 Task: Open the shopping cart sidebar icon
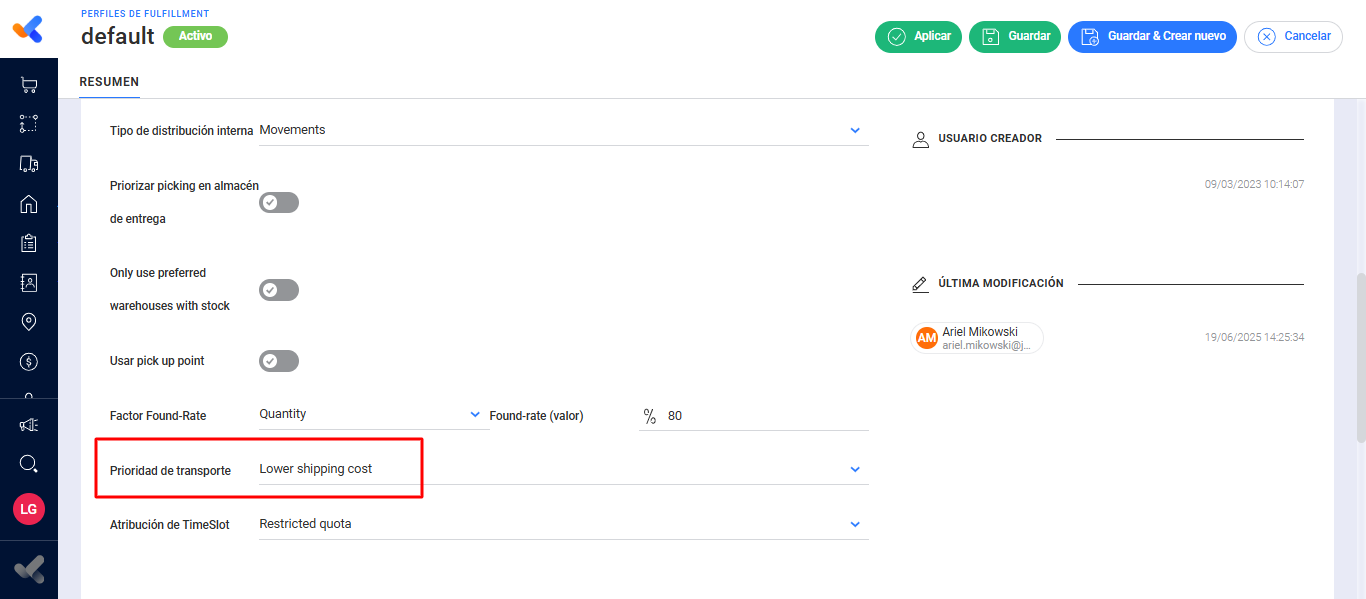pos(29,86)
